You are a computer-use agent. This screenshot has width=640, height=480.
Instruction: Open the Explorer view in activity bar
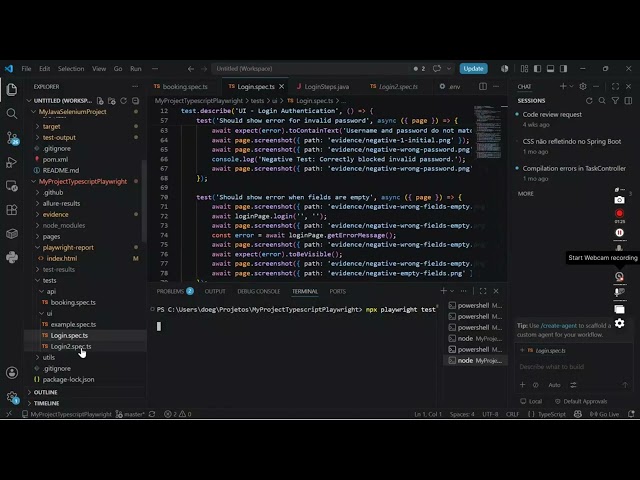(12, 89)
